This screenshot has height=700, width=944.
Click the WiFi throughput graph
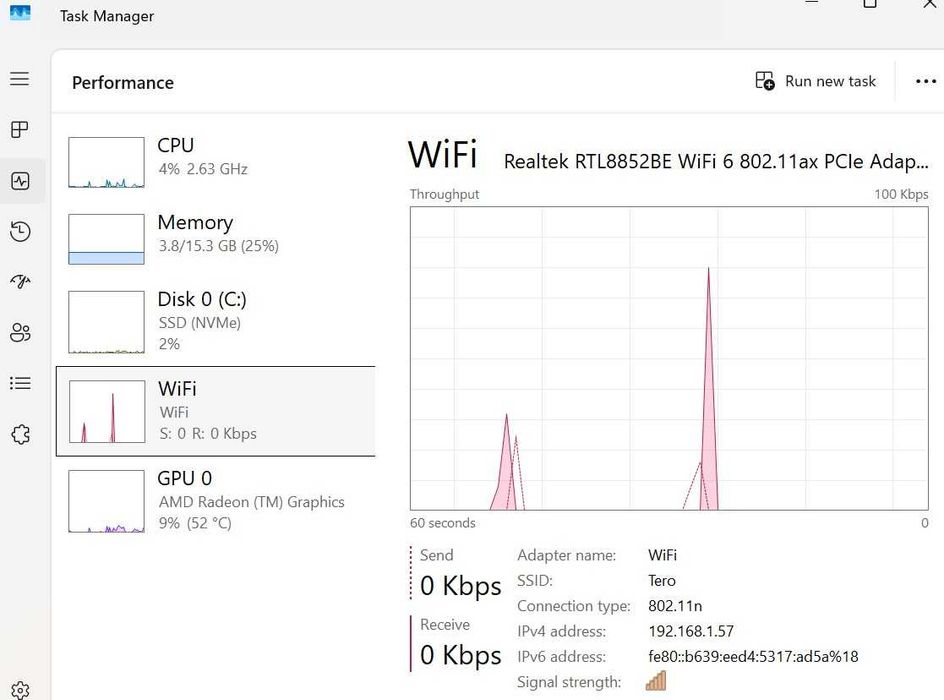pos(669,358)
